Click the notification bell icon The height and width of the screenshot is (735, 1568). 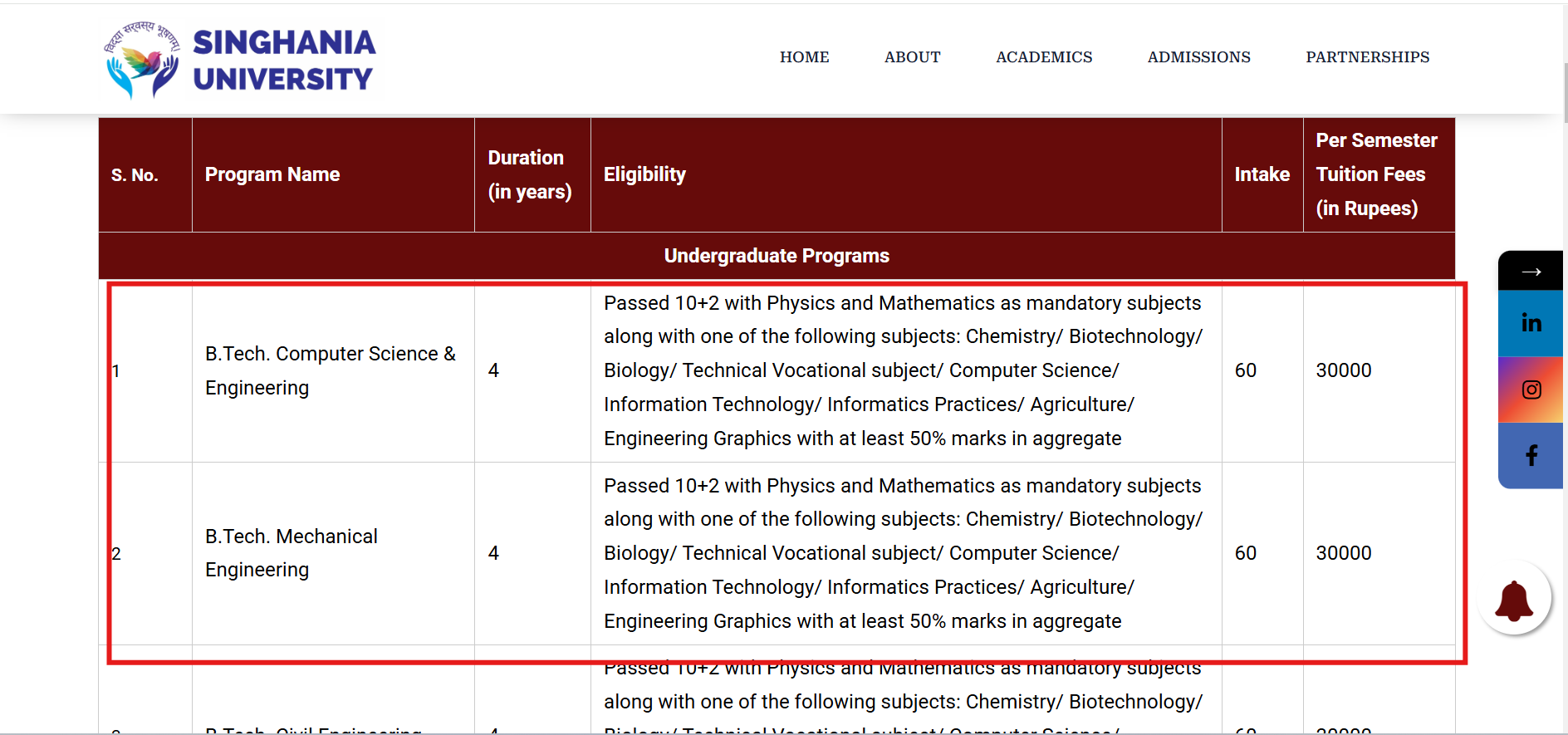(1514, 600)
